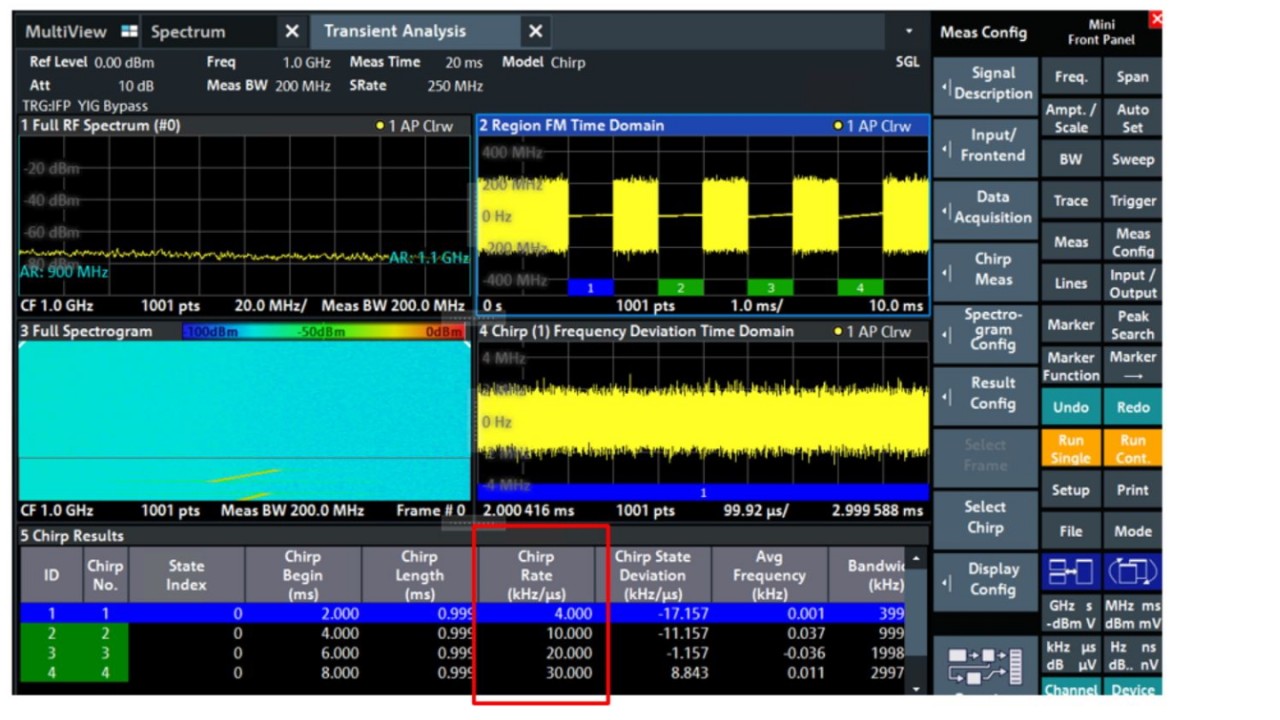Click the Marker arrow key
This screenshot has width=1280, height=720.
click(x=1132, y=366)
